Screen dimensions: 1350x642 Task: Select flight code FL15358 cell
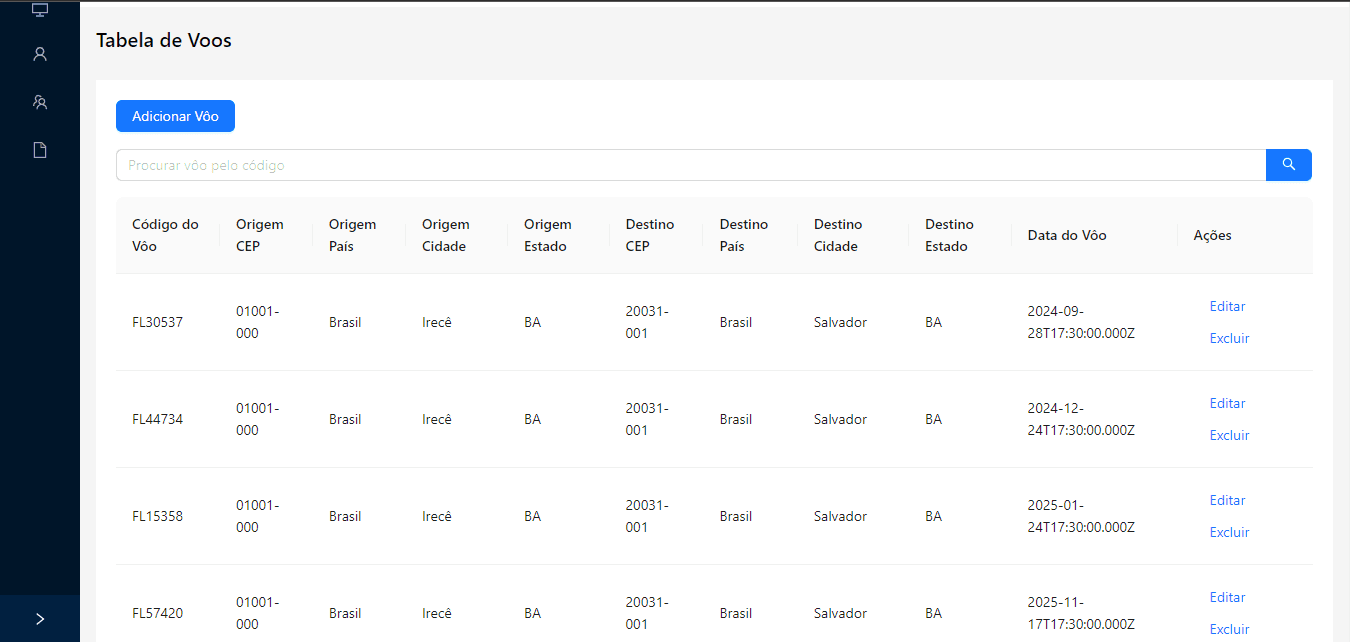pos(158,516)
